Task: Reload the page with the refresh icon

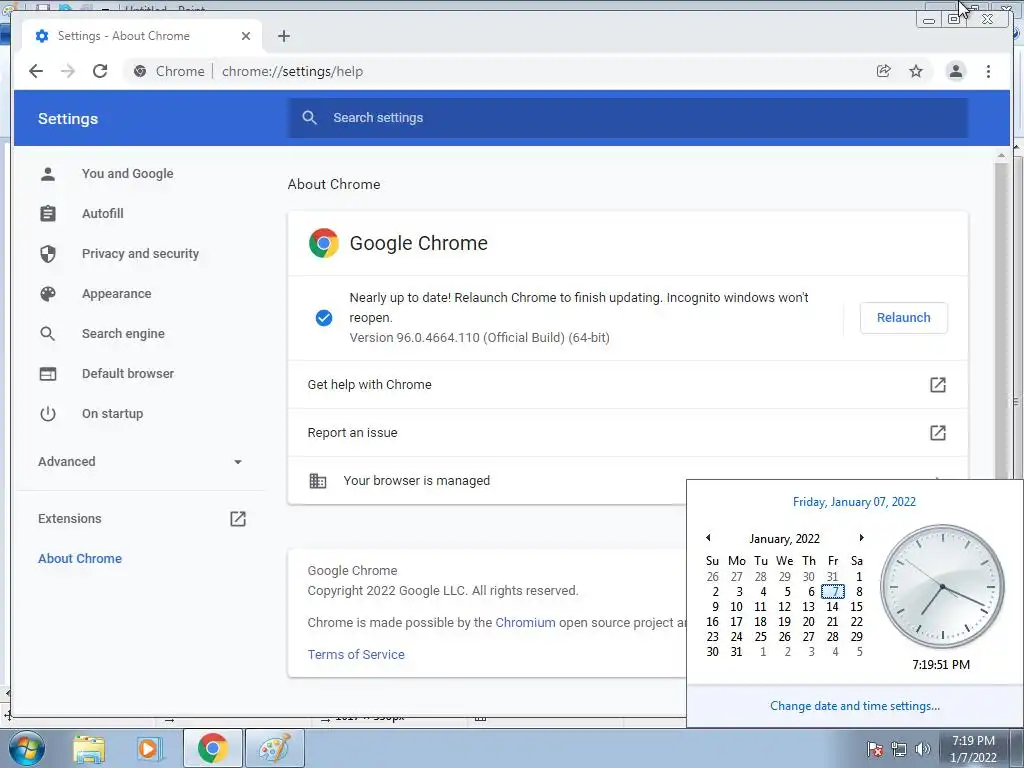Action: click(100, 71)
